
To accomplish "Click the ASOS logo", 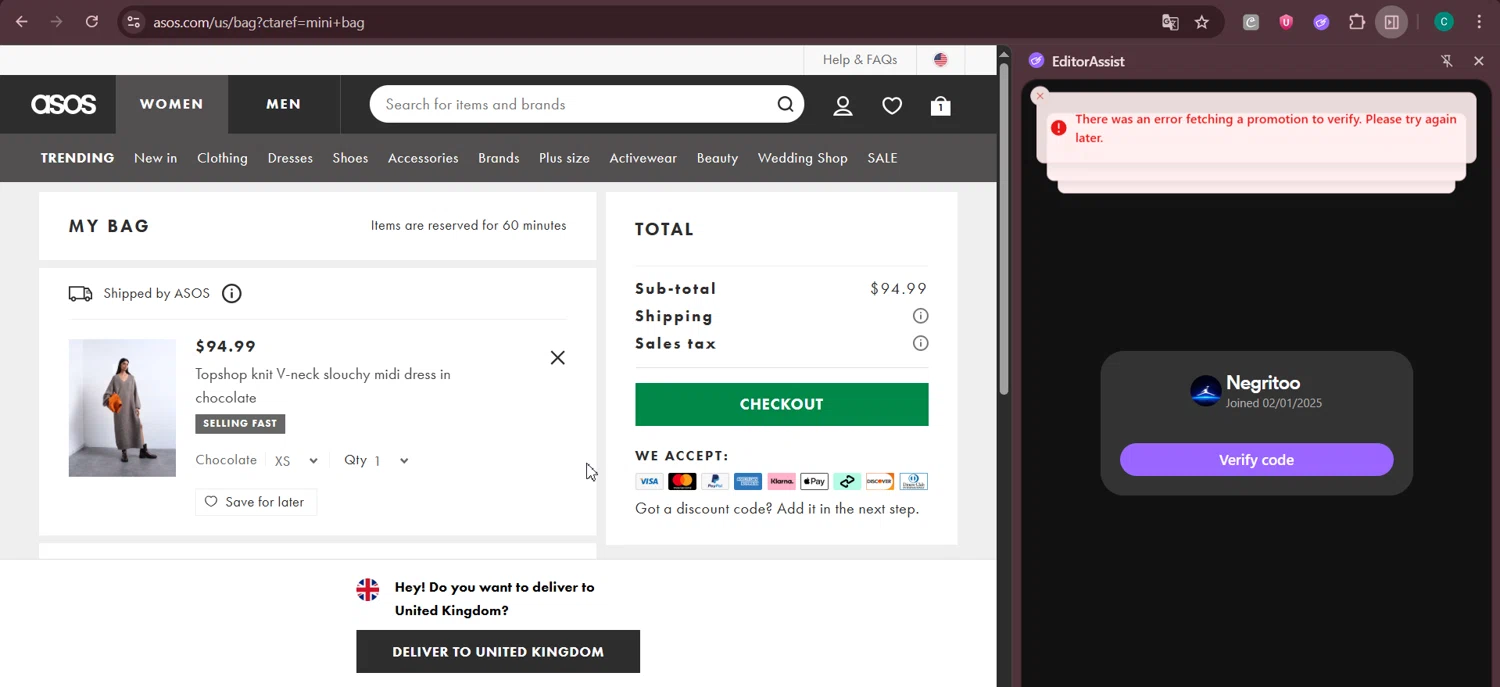I will (x=63, y=104).
